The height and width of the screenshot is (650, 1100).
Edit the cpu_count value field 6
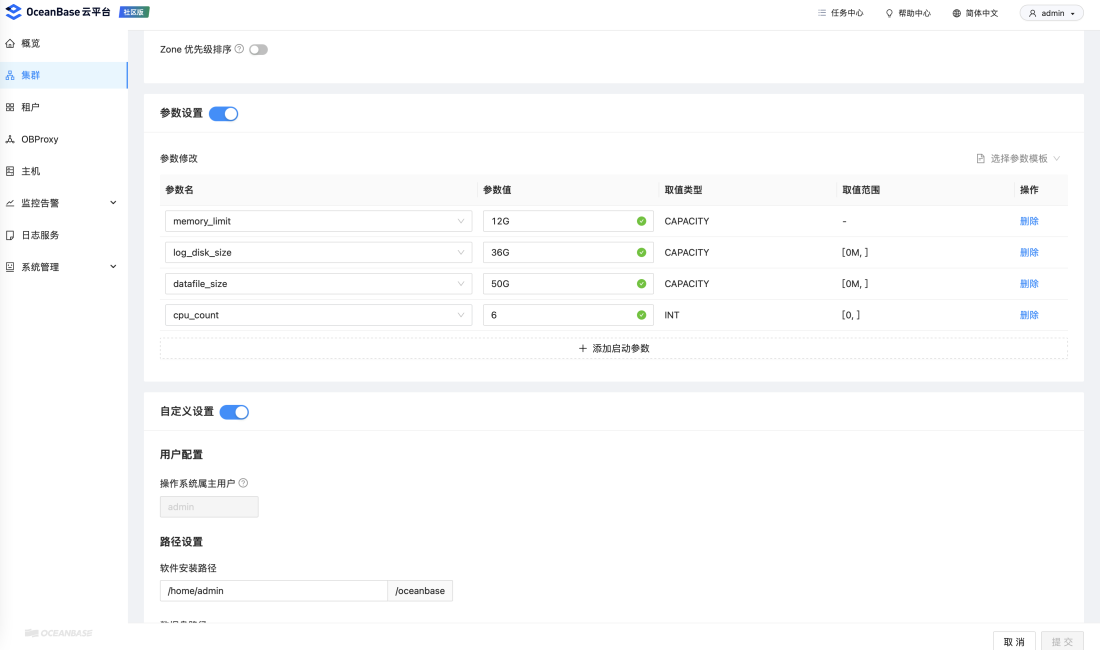coord(568,315)
